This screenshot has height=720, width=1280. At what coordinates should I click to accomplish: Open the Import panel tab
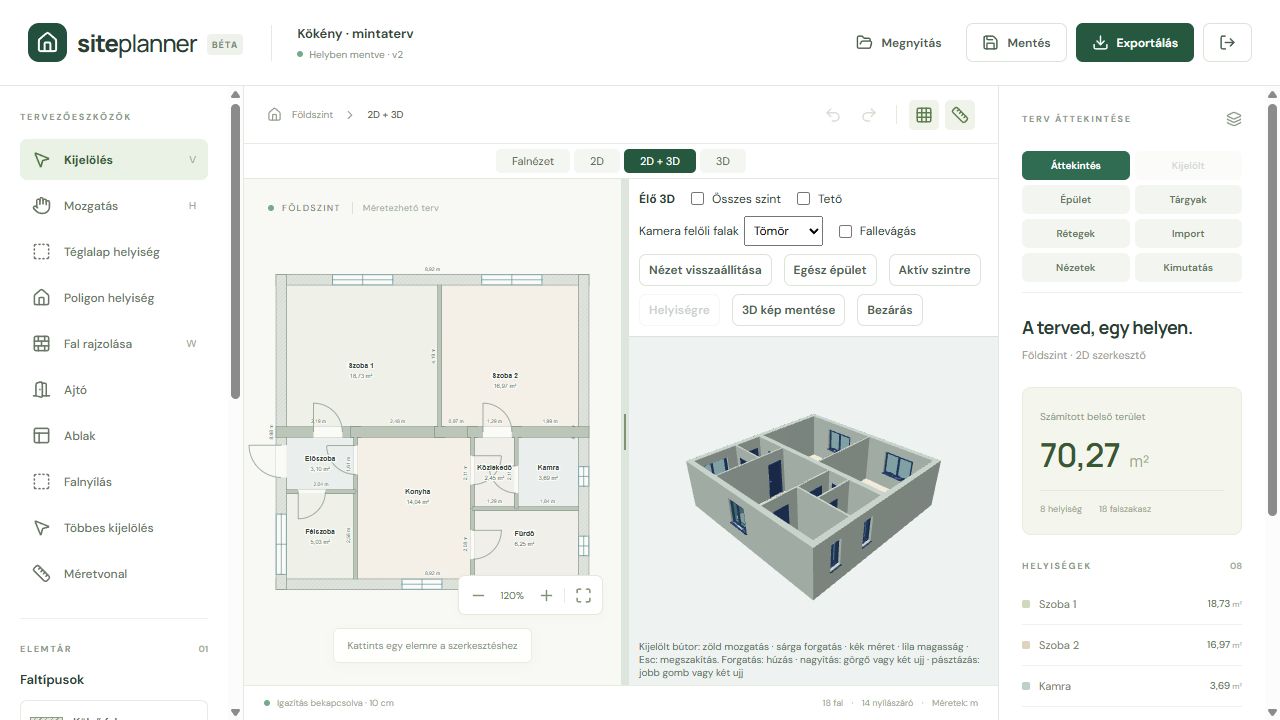(x=1188, y=234)
